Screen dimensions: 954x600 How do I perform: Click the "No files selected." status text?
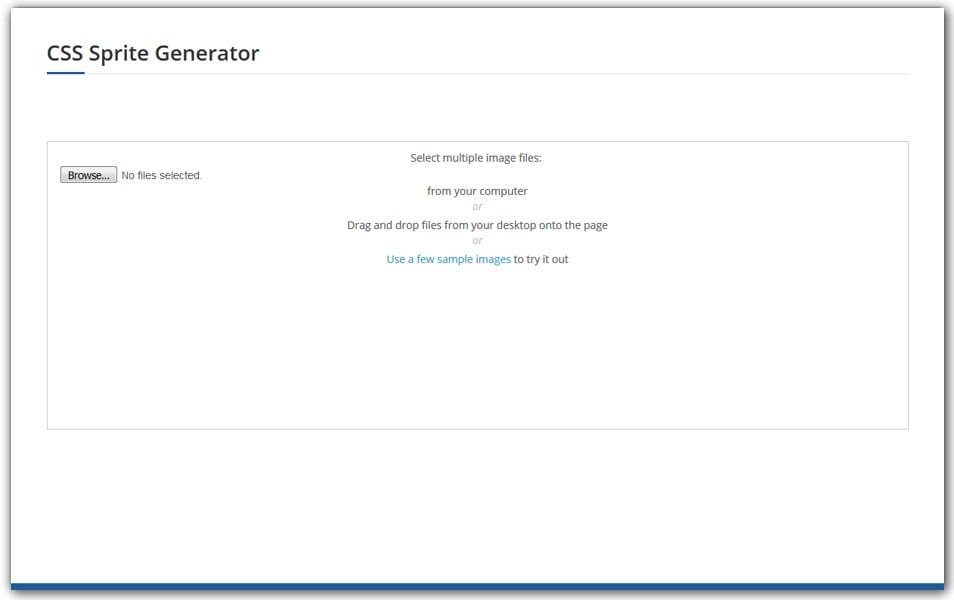[161, 176]
